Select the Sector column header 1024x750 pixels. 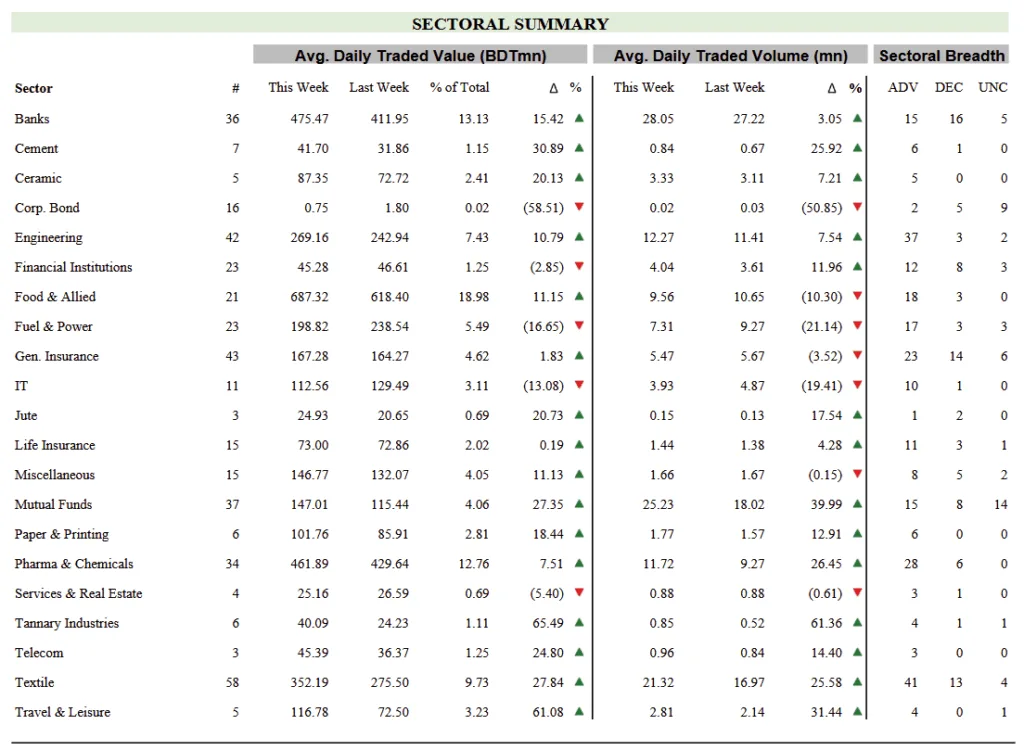click(x=34, y=88)
